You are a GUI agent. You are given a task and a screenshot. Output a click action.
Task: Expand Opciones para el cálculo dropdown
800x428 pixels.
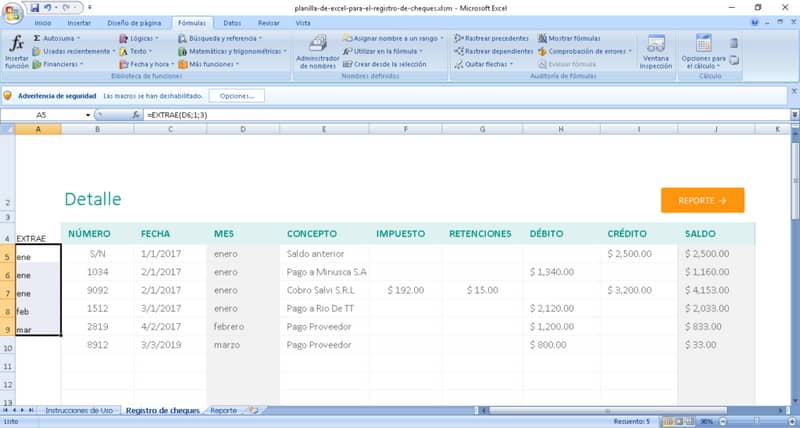pos(718,66)
